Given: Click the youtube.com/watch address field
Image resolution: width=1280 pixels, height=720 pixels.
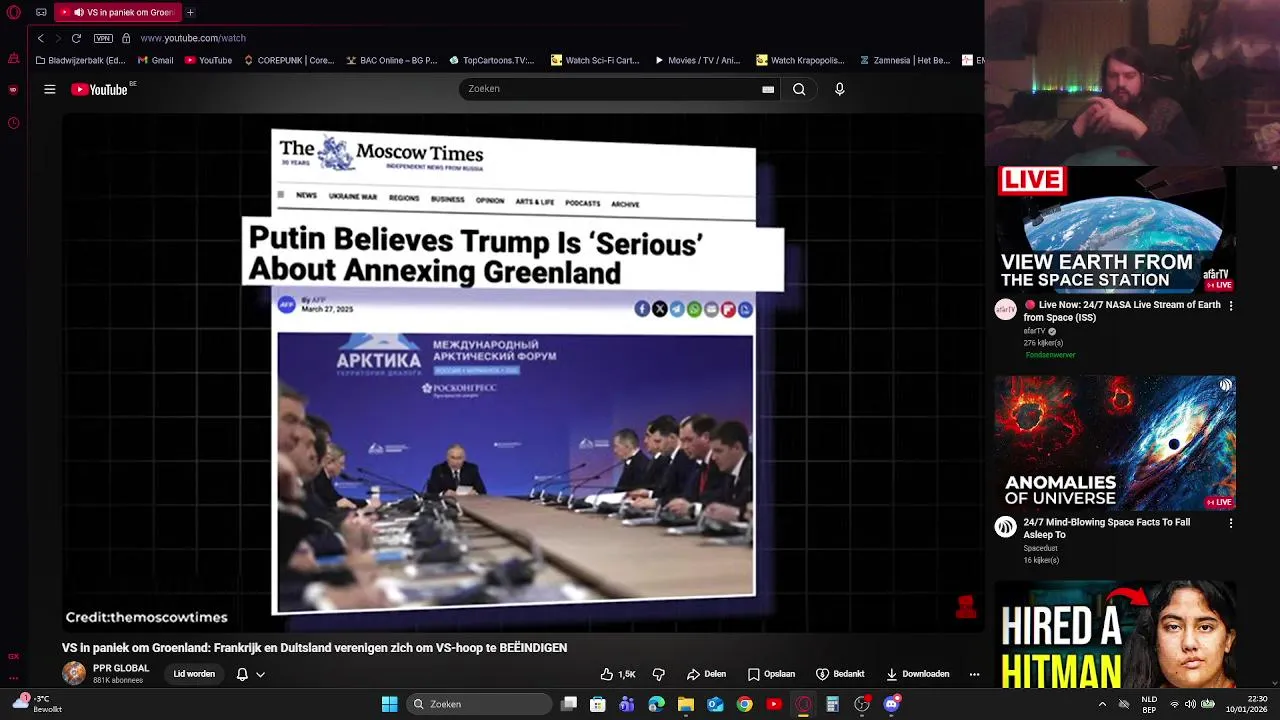Looking at the screenshot, I should [193, 38].
